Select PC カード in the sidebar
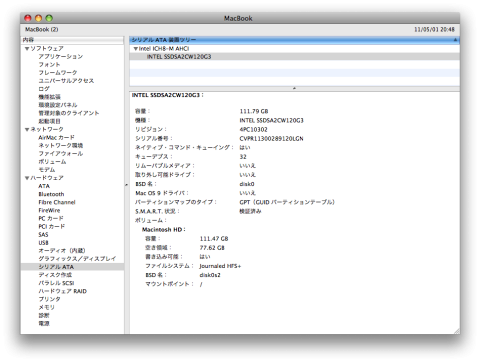Viewport: 480px width, 362px height. point(51,218)
